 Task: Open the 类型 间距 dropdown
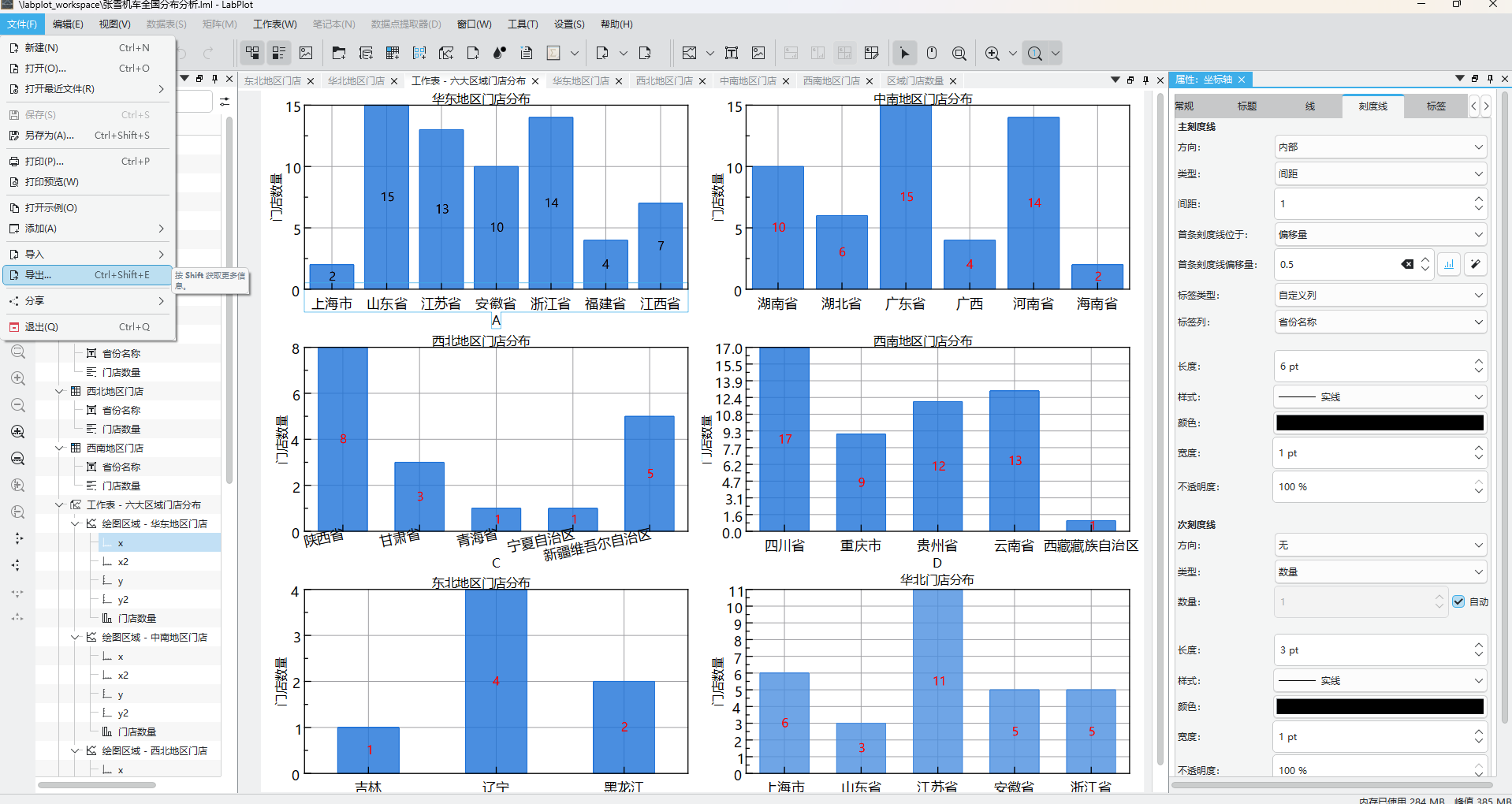[1380, 173]
